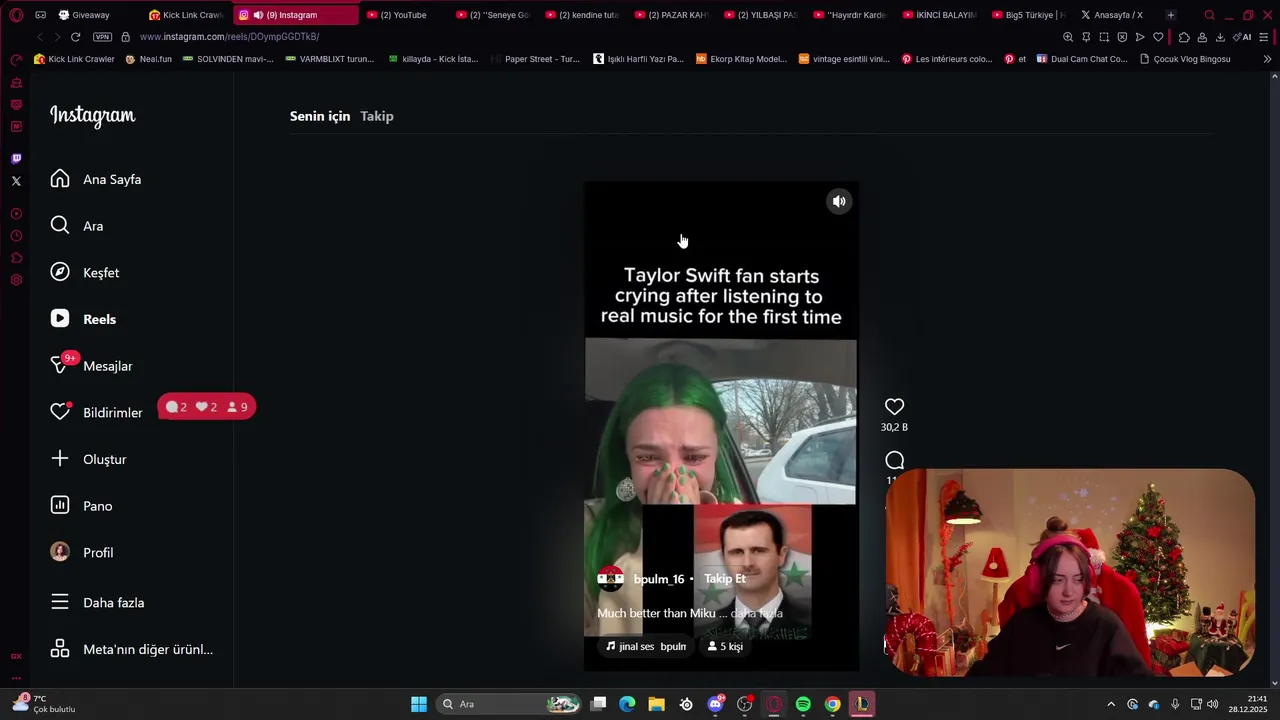Reload the page button
Screen dimensions: 1280x720
[75, 37]
